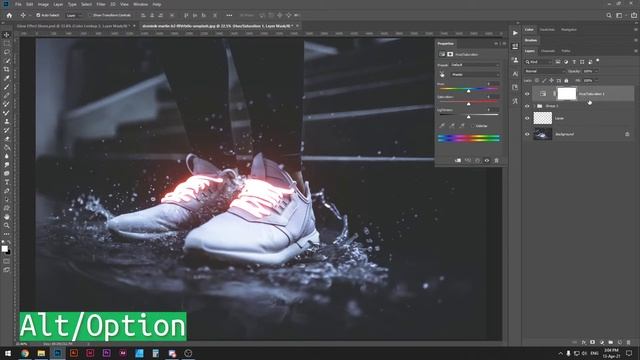Click the targeted adjustment hand icon in Properties
The height and width of the screenshot is (360, 640).
coord(442,74)
